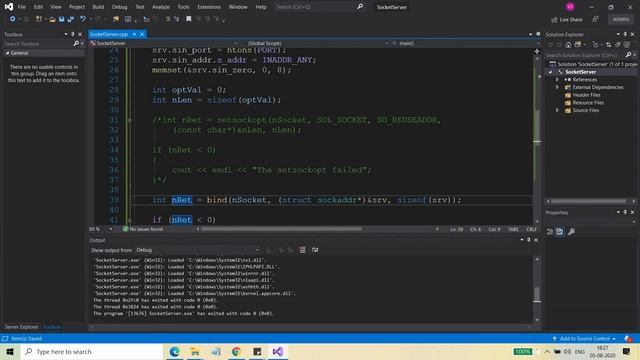Open the Analyze menu
This screenshot has height=360, width=640.
click(161, 7)
